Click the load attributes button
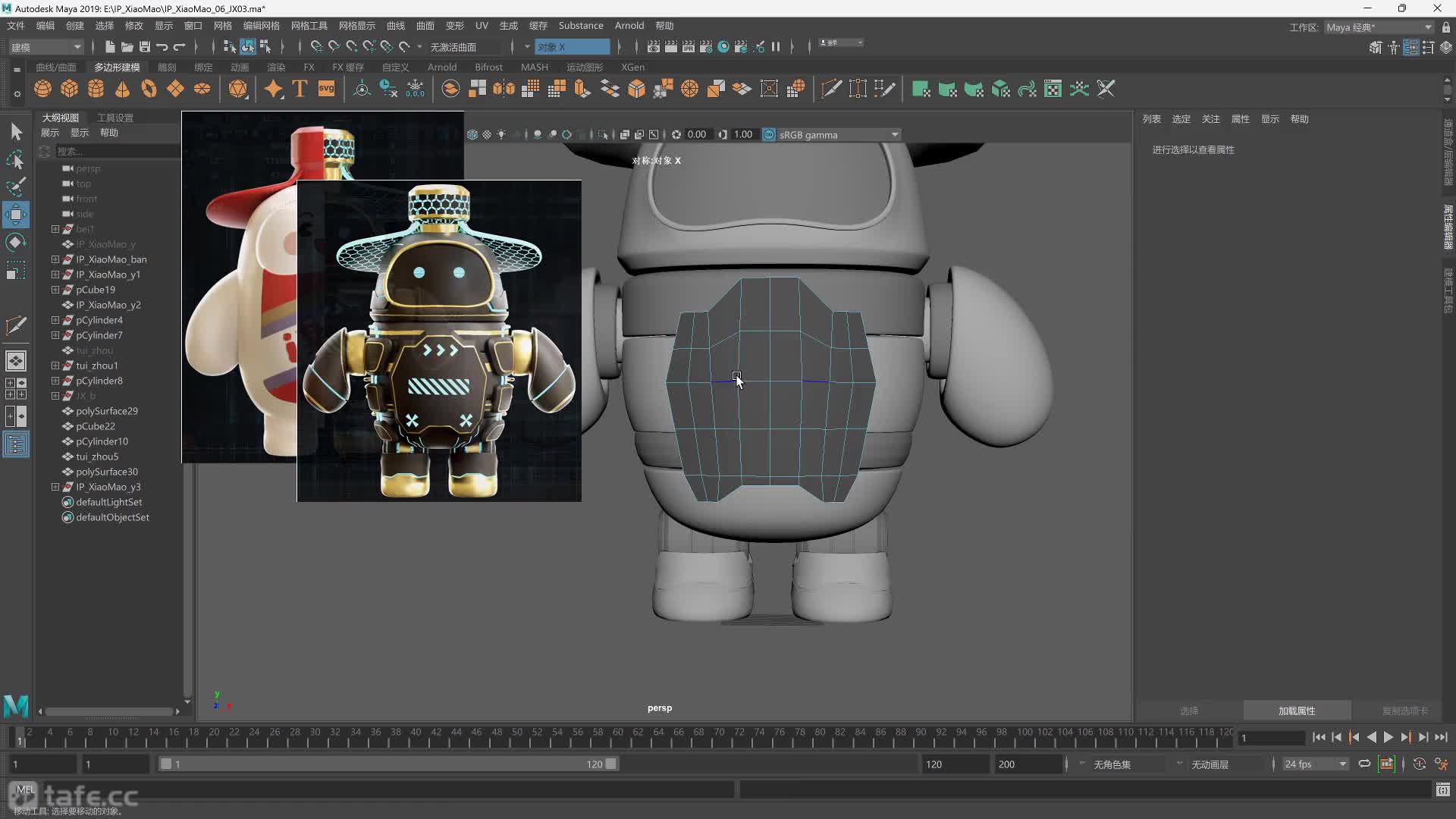 point(1297,711)
